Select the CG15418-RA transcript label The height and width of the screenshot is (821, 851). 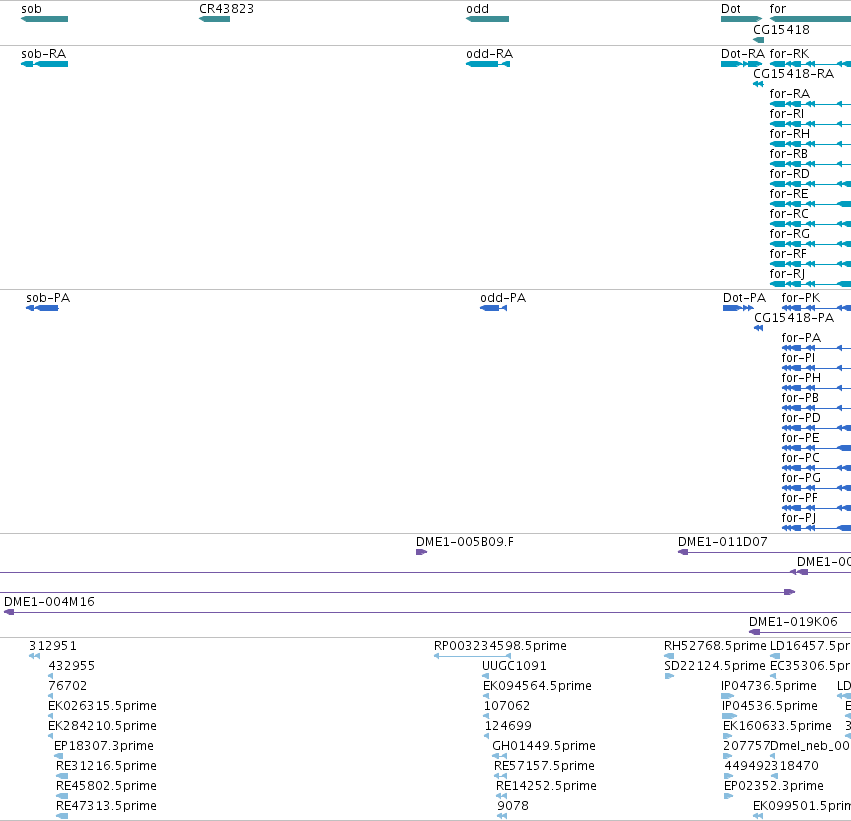tap(793, 73)
